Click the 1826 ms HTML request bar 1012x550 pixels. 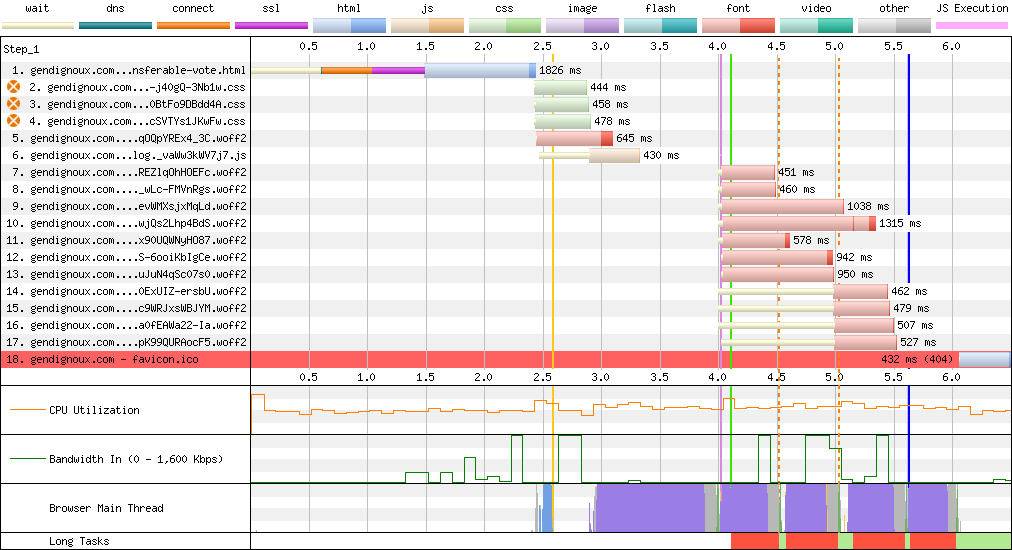[480, 70]
